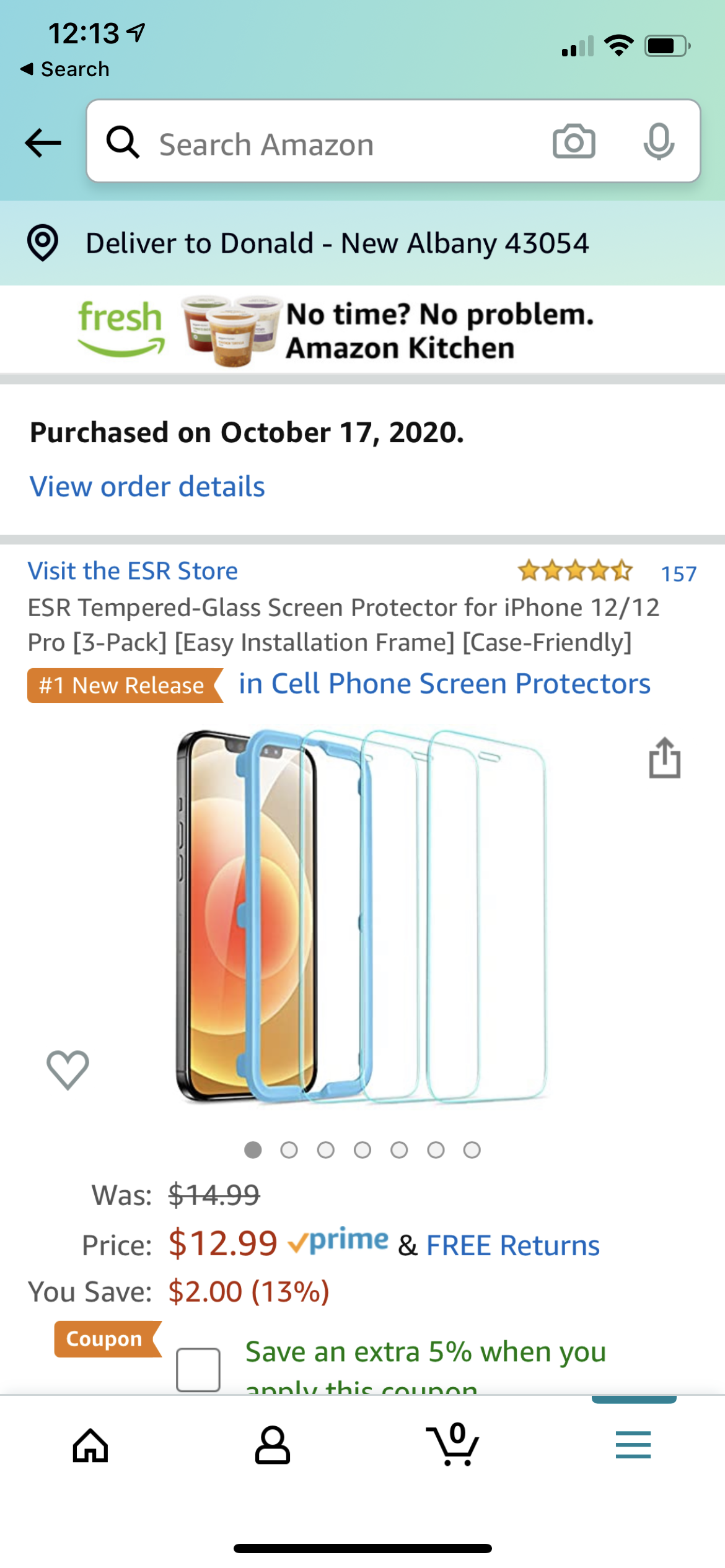
Task: Select the second product image dot
Action: [x=289, y=1150]
